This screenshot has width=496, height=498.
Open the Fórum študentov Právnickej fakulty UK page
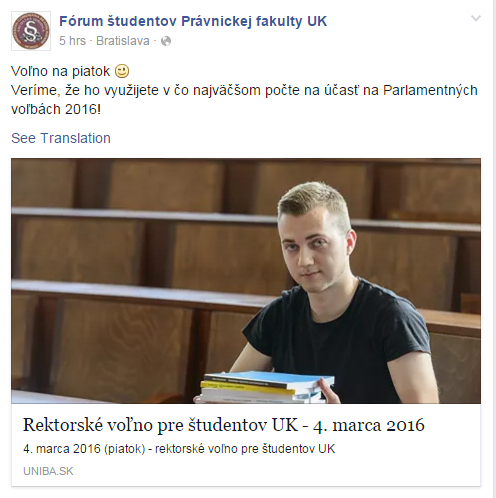pos(193,21)
